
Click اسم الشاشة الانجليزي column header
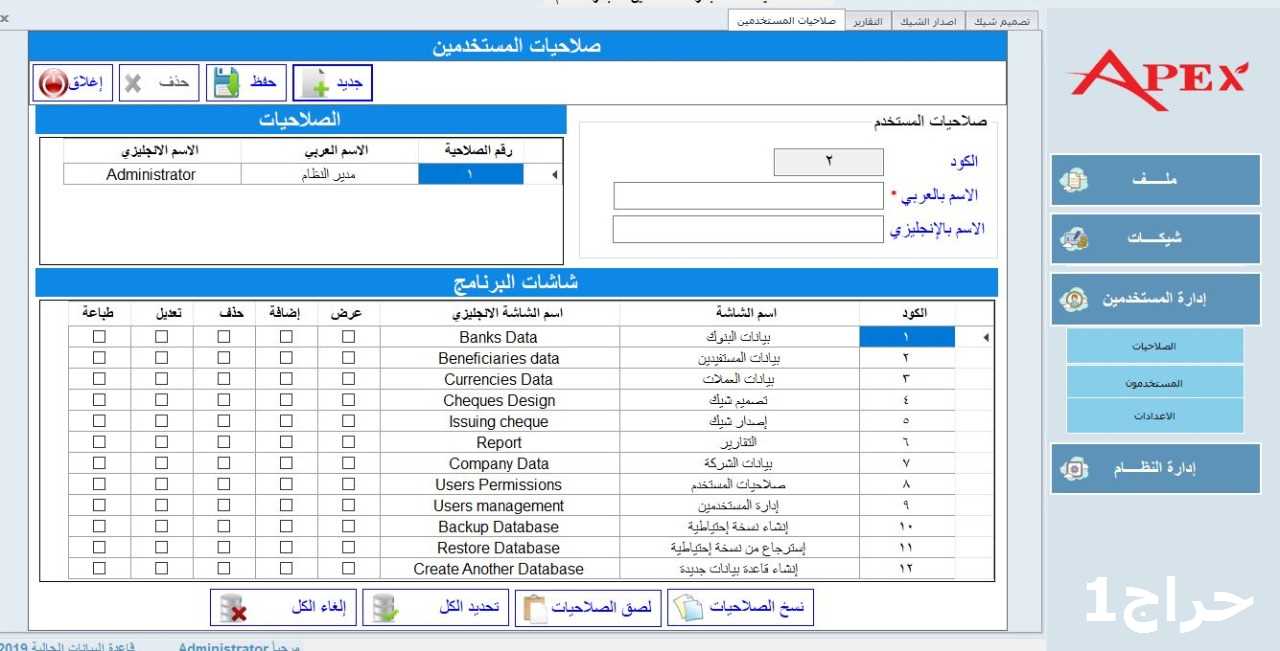click(499, 313)
